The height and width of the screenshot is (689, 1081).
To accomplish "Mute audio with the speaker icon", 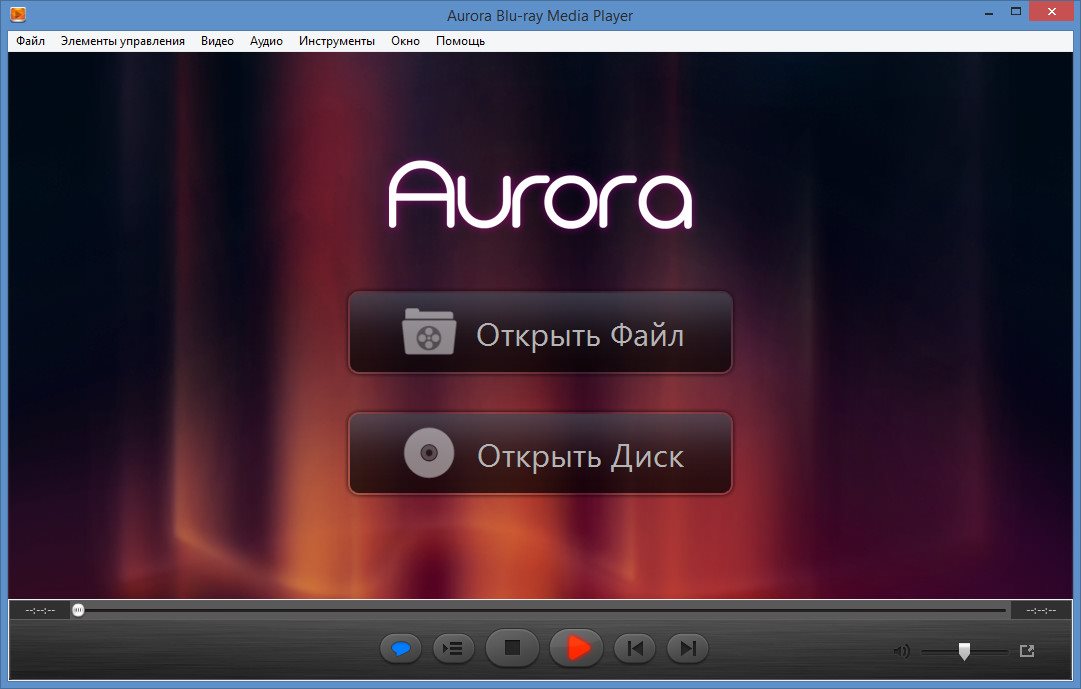I will coord(901,651).
